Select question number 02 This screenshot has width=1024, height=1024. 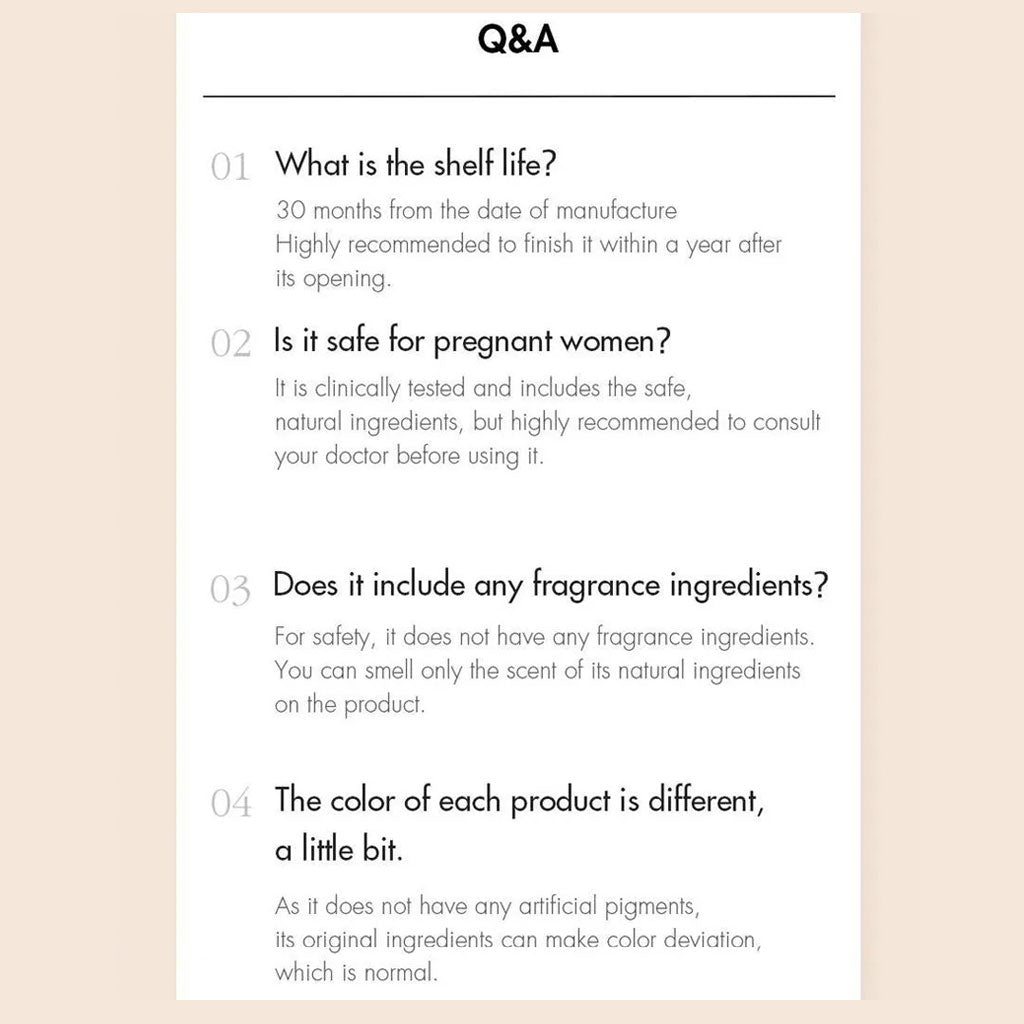tap(231, 344)
